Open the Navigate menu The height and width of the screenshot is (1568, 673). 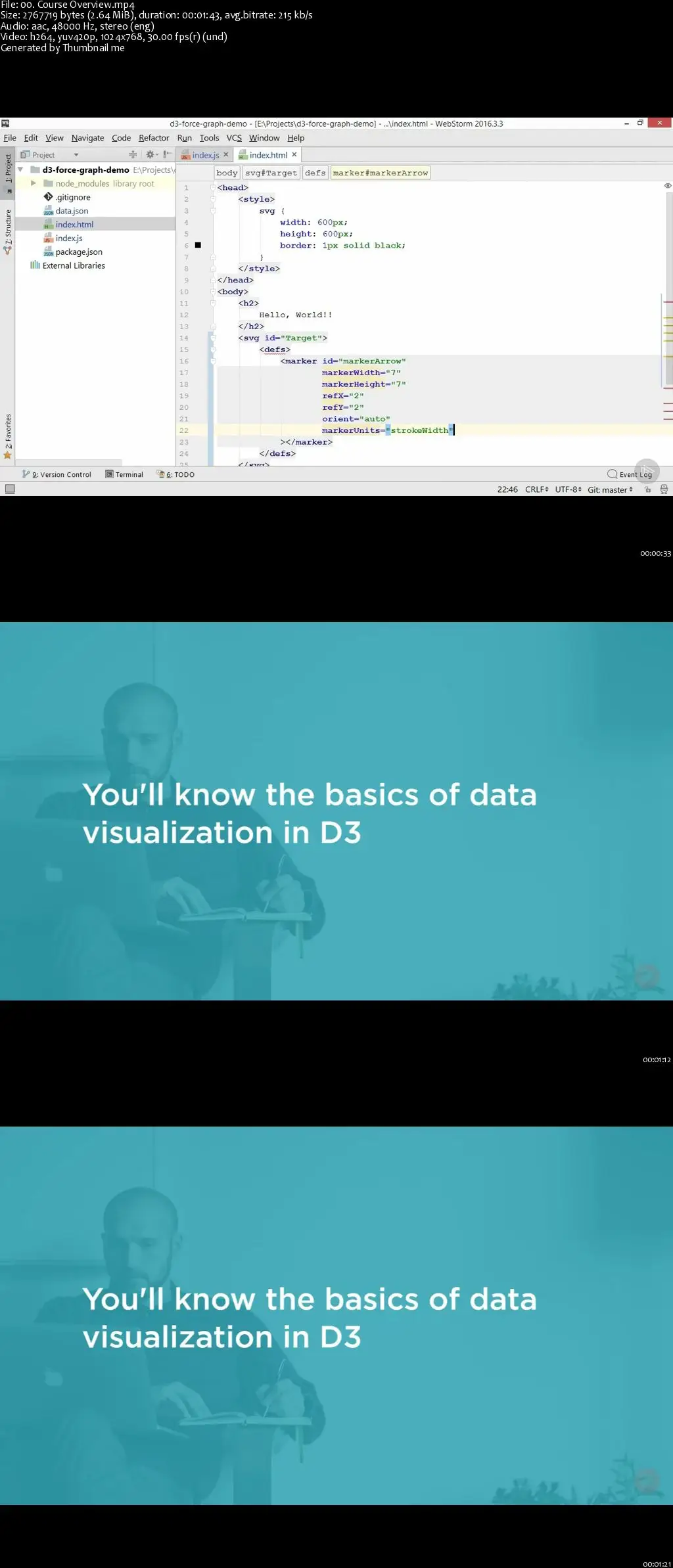(x=87, y=138)
